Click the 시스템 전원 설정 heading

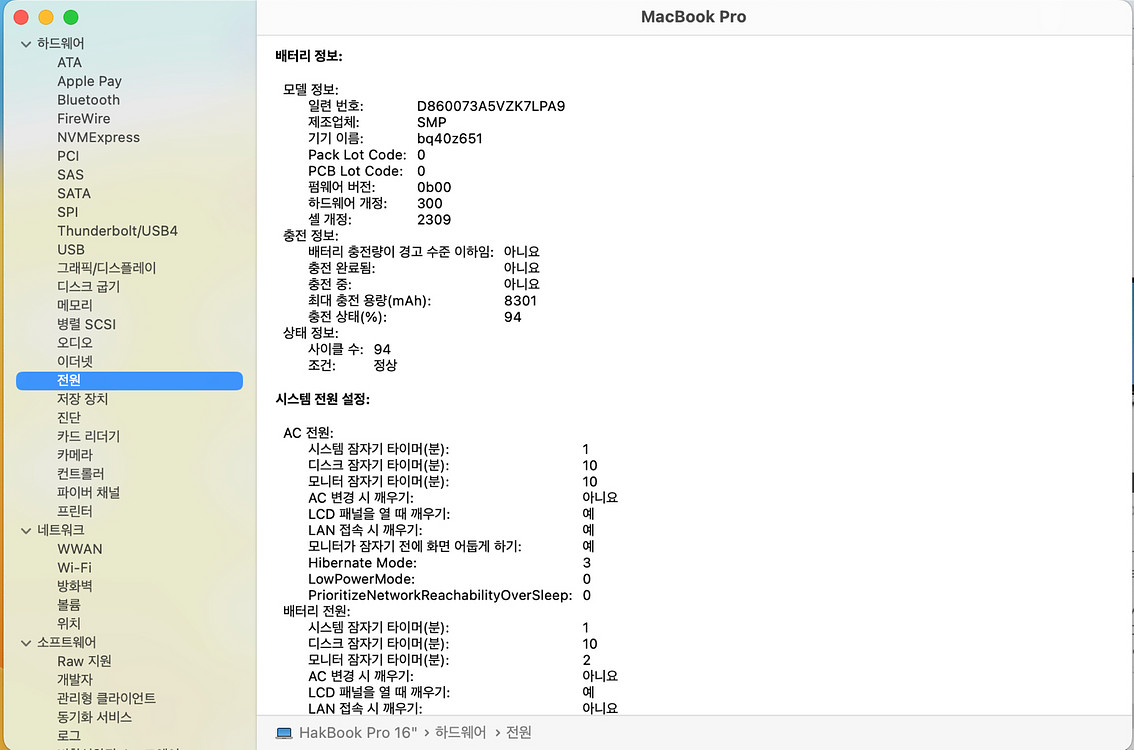click(x=323, y=399)
